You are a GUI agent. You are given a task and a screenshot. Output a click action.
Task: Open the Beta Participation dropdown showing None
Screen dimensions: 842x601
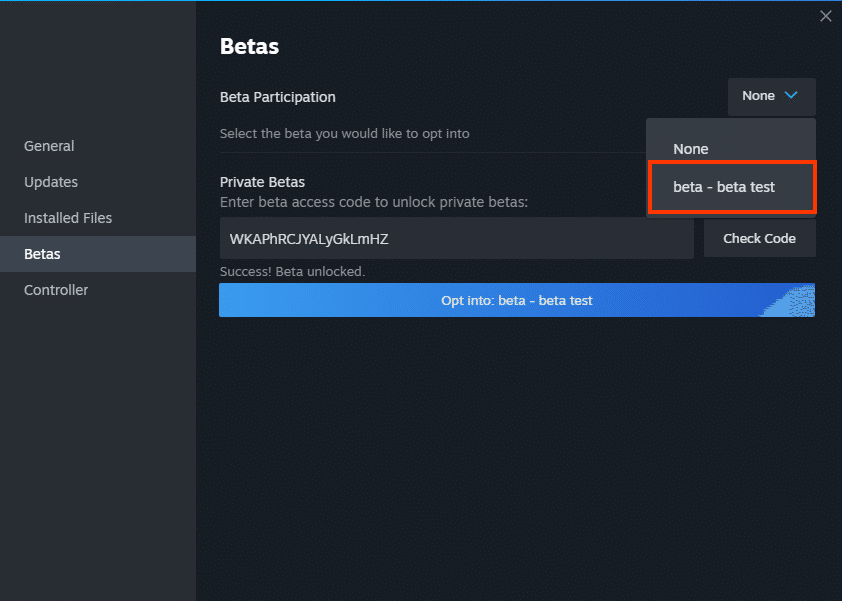[772, 96]
